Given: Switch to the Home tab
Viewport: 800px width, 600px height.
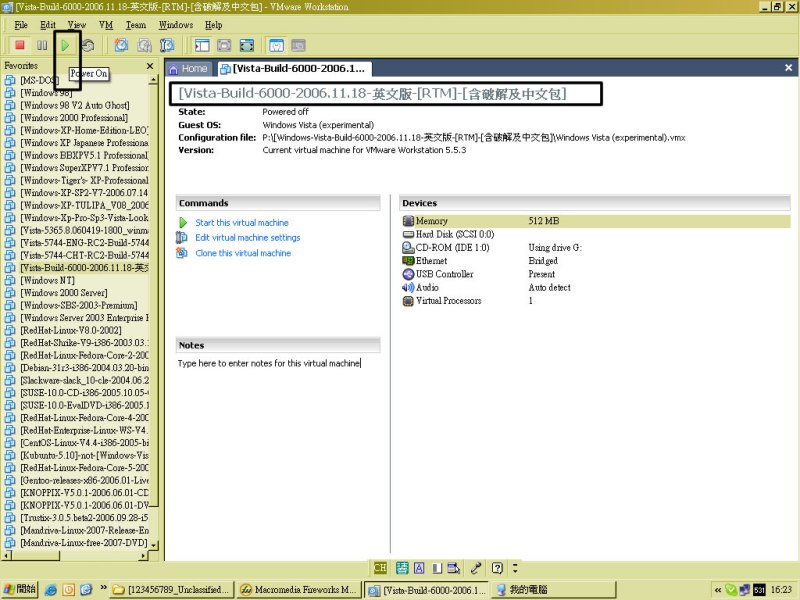Looking at the screenshot, I should pyautogui.click(x=188, y=68).
